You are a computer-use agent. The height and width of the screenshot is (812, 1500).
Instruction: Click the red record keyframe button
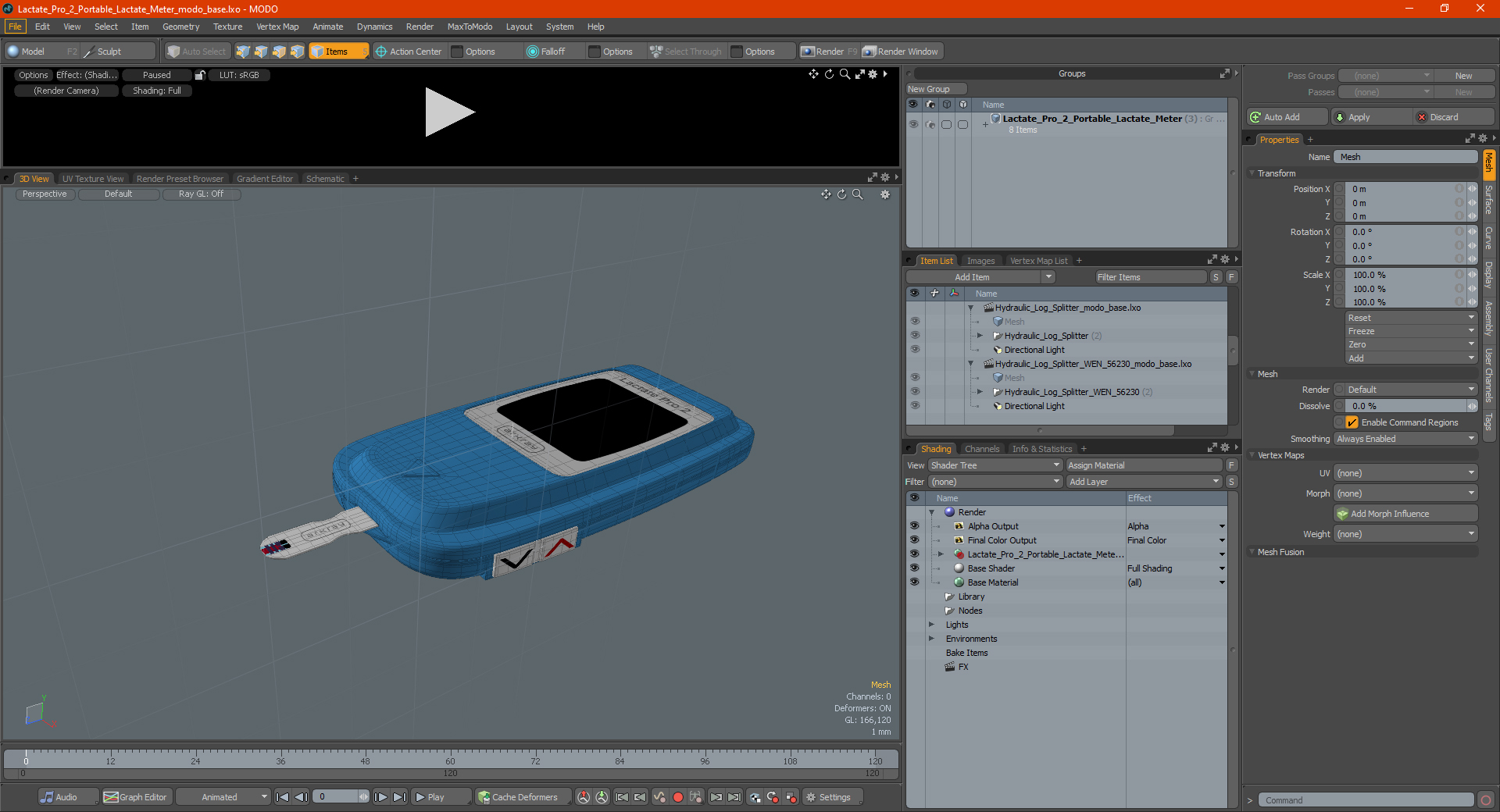[x=678, y=797]
